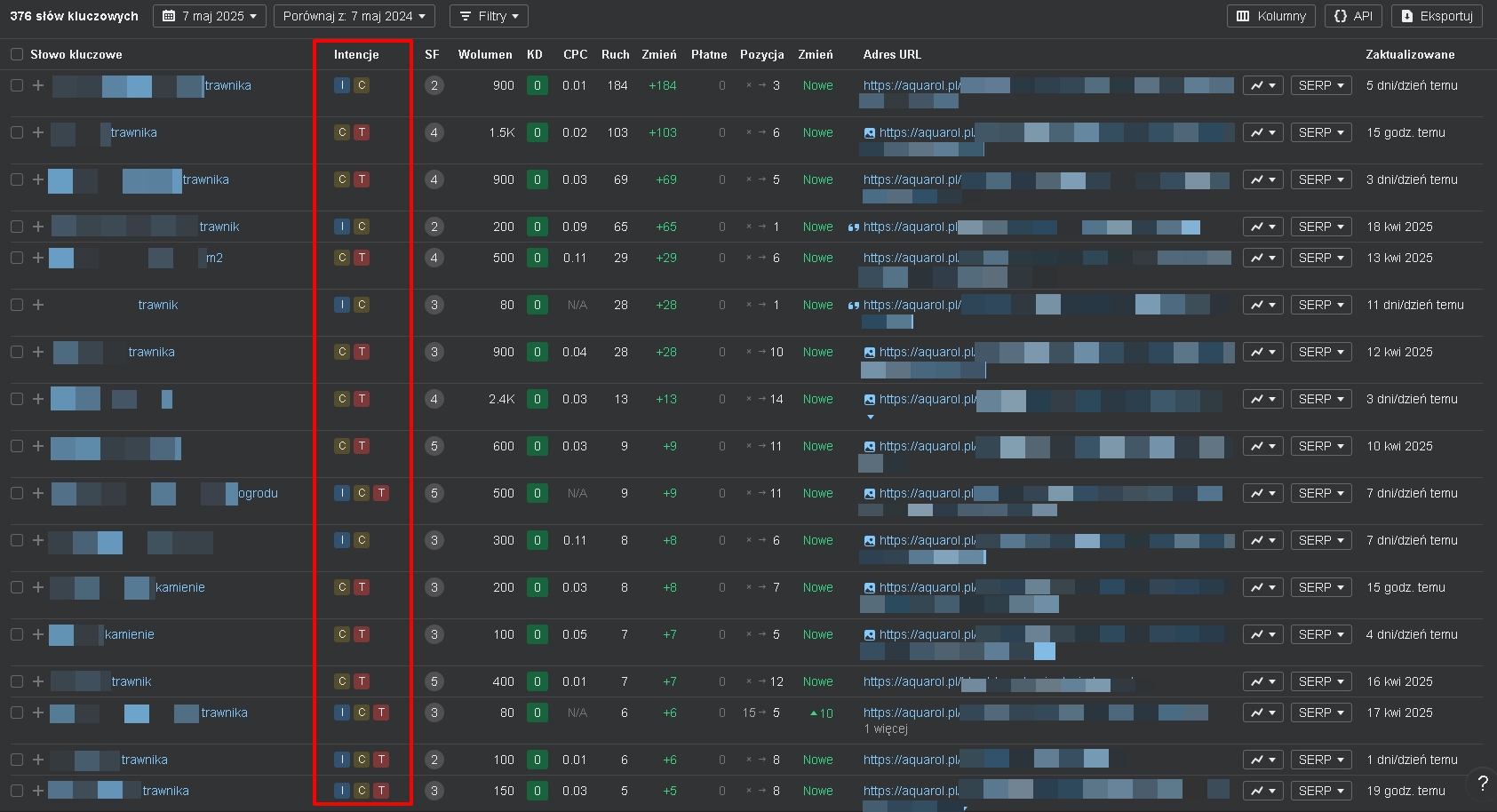1497x812 pixels.
Task: Click the "I" intent badge in "ogrodu" row
Action: point(342,493)
